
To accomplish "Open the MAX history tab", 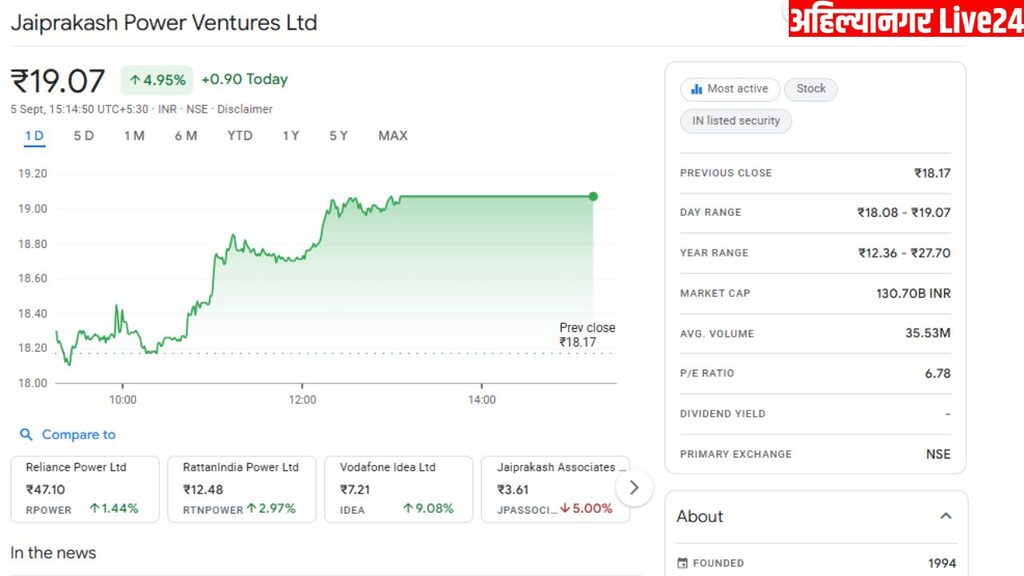I will (x=393, y=136).
